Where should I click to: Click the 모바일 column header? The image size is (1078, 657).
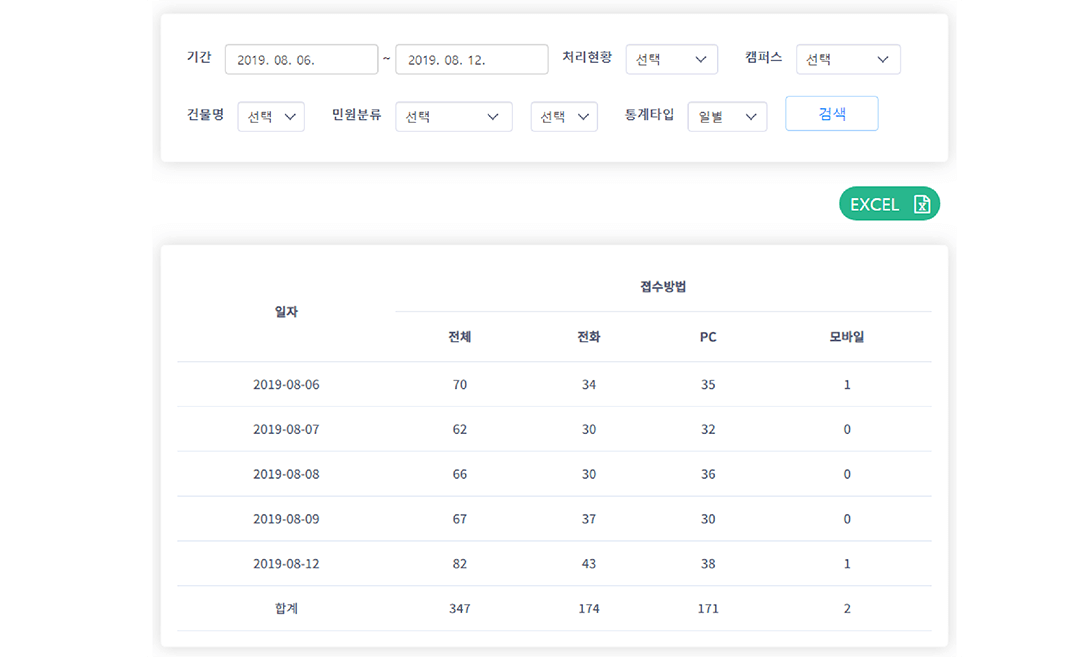tap(847, 337)
